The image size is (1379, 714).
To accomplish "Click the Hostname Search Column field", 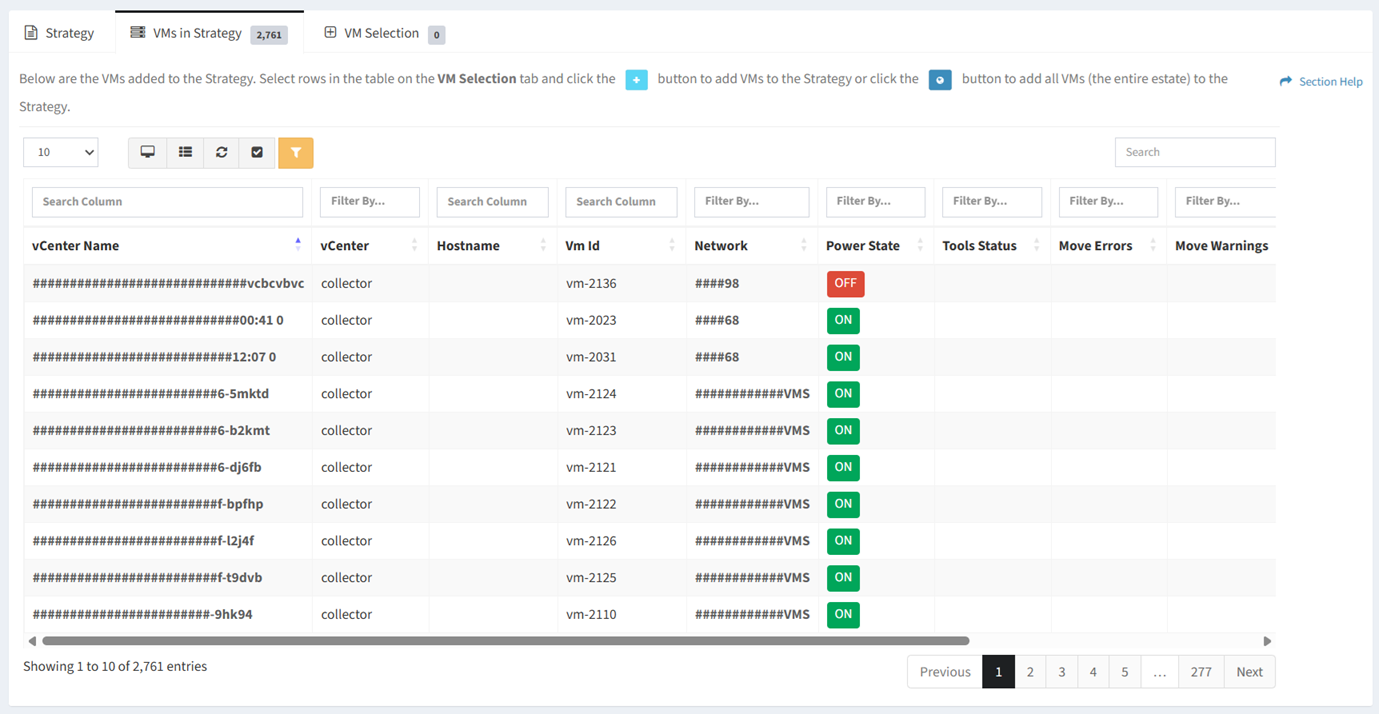I will point(493,201).
